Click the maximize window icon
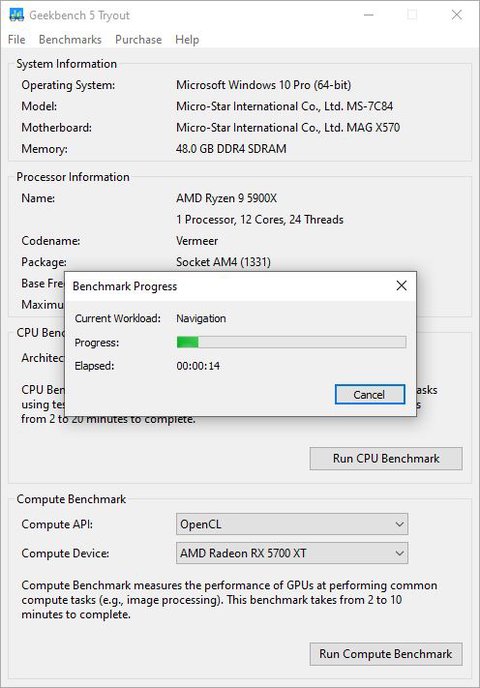The width and height of the screenshot is (480, 688). pos(412,15)
